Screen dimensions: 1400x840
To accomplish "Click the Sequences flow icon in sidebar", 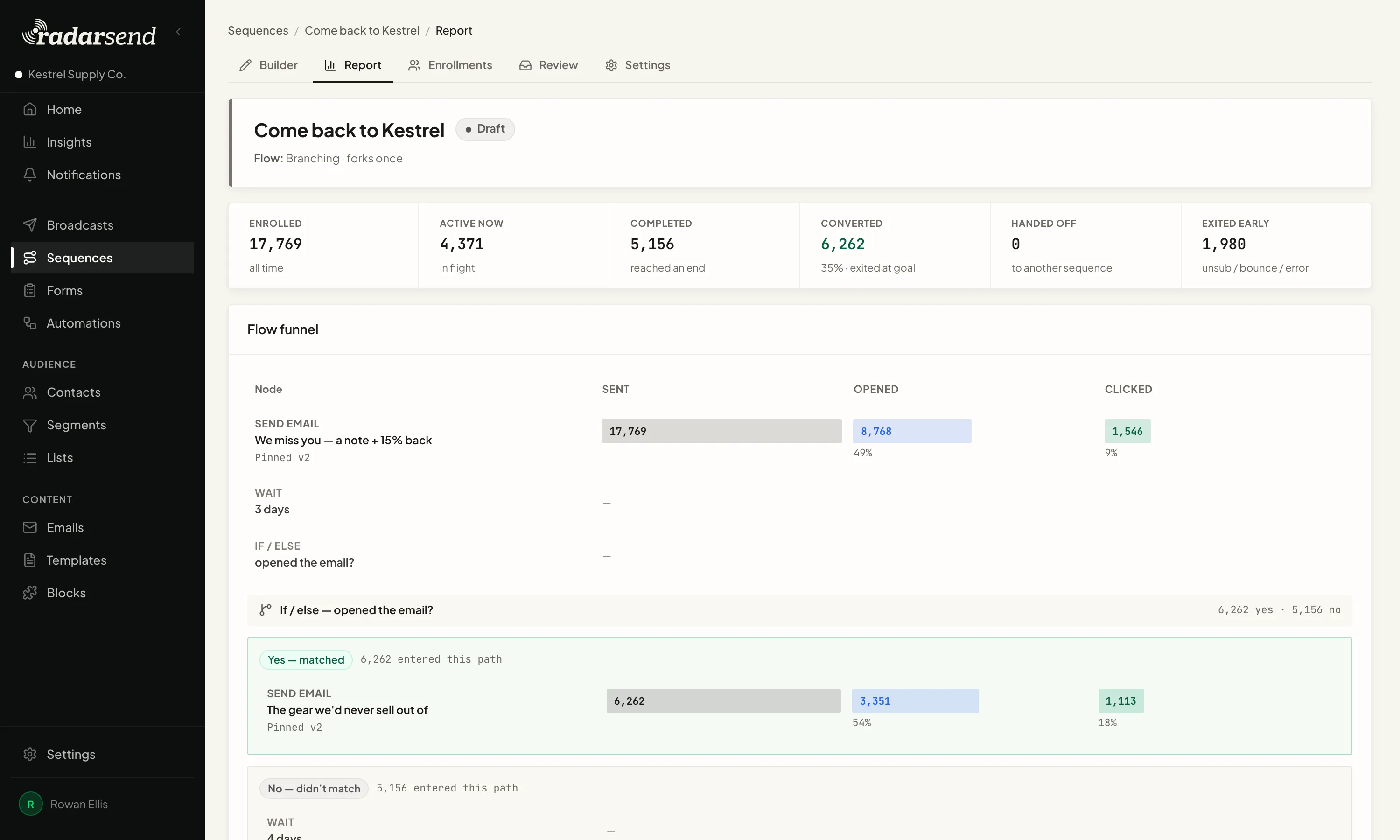I will tap(30, 258).
